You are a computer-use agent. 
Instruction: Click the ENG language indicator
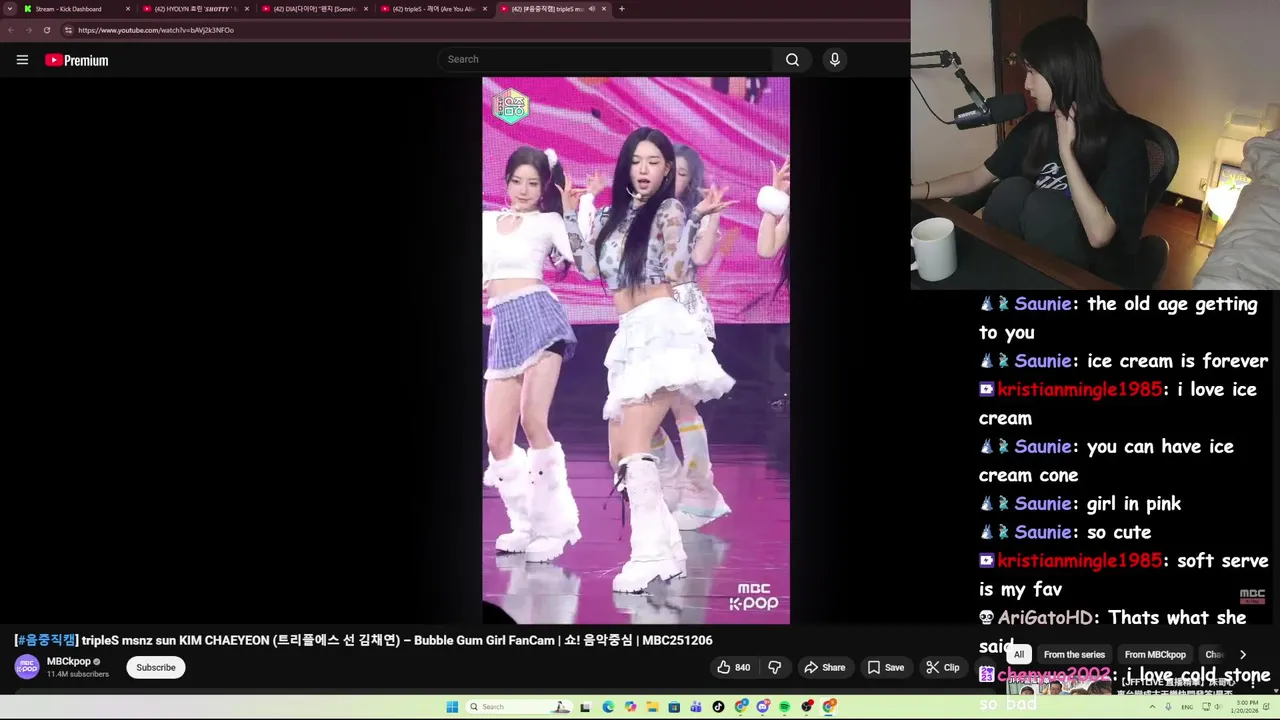(x=1187, y=707)
